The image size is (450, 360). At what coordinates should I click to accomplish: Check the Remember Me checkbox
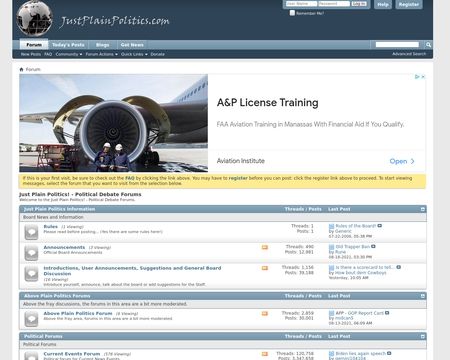point(292,13)
